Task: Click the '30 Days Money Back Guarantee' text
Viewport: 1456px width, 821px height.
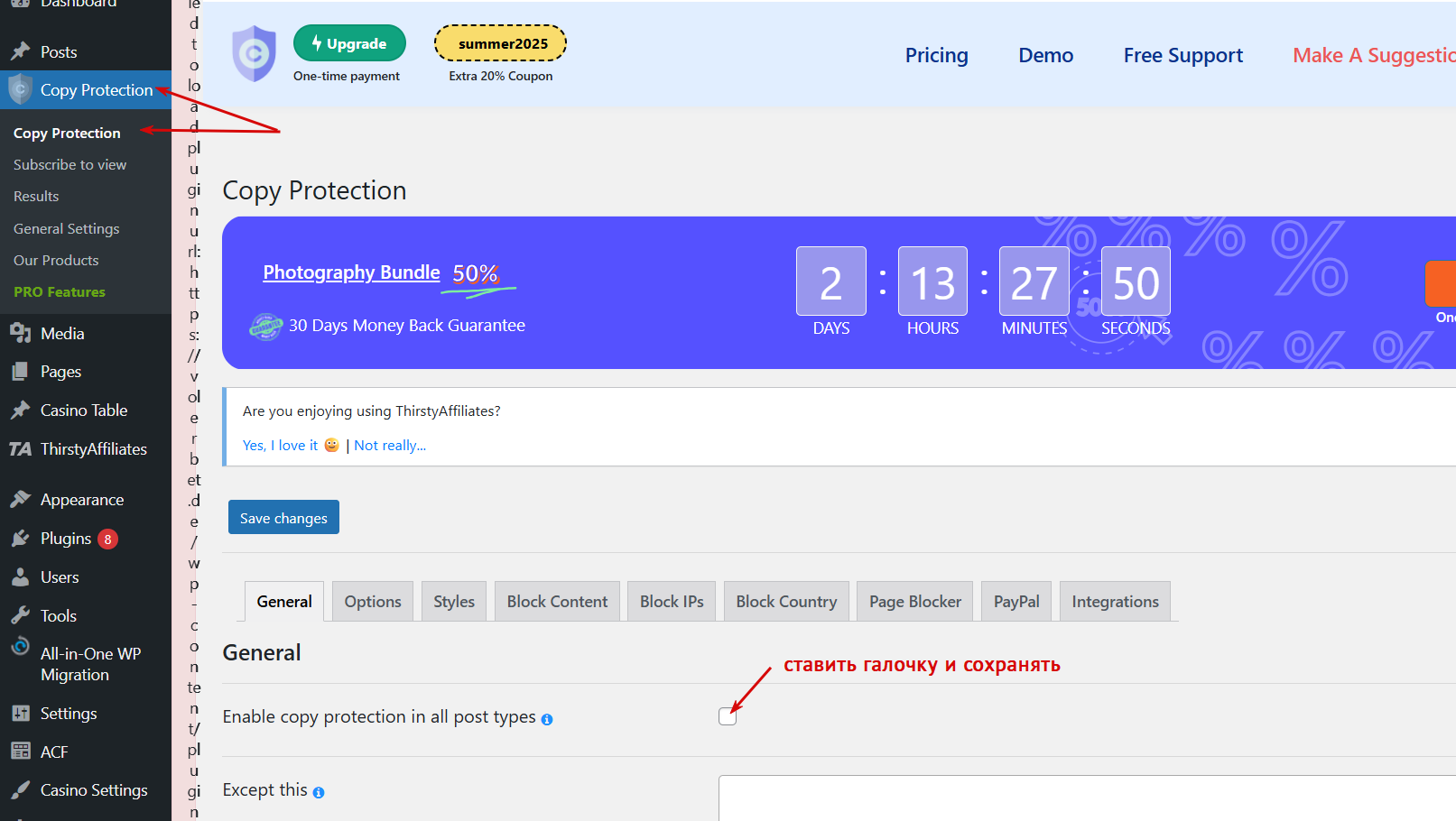Action: 407,326
